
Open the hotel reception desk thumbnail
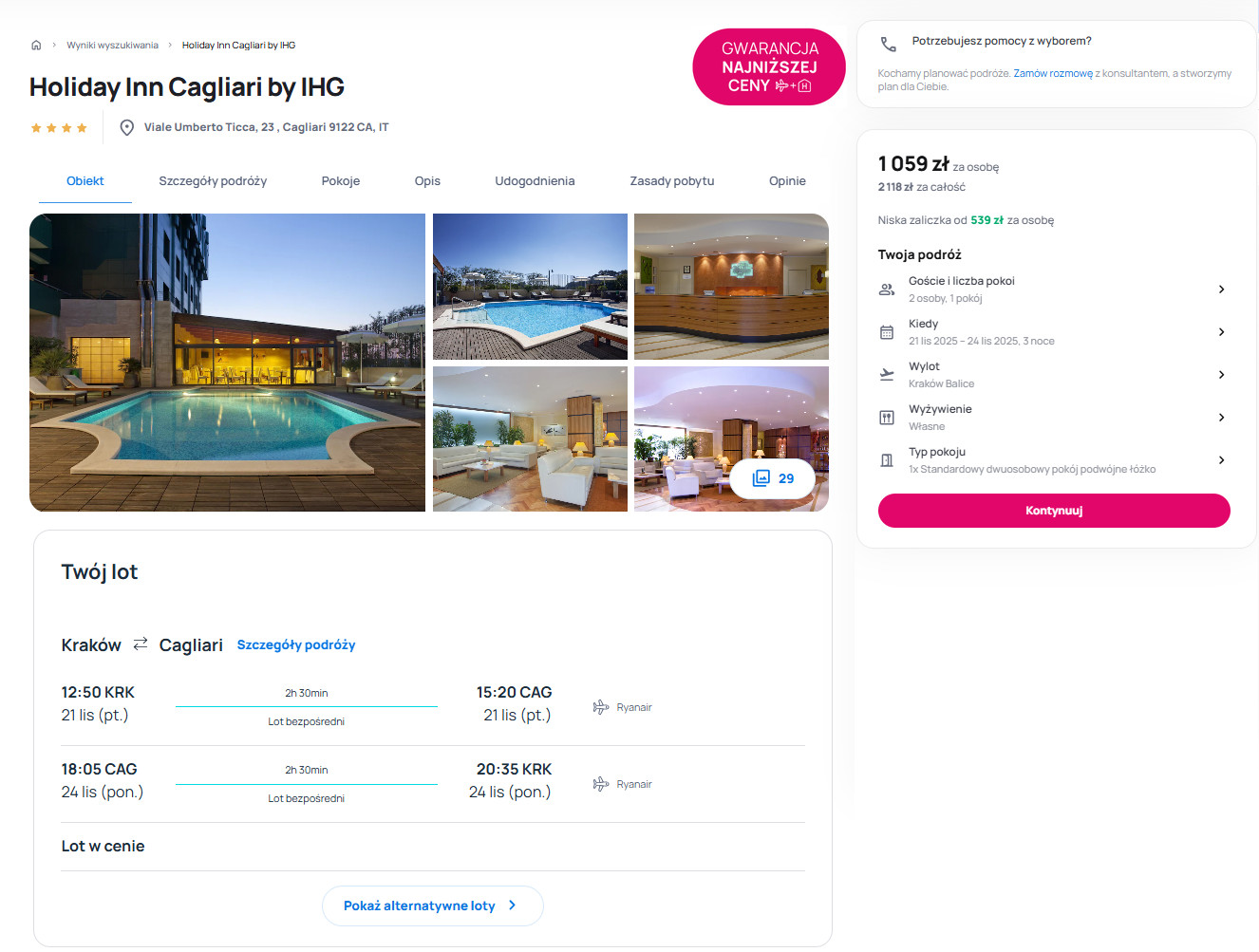(x=731, y=287)
